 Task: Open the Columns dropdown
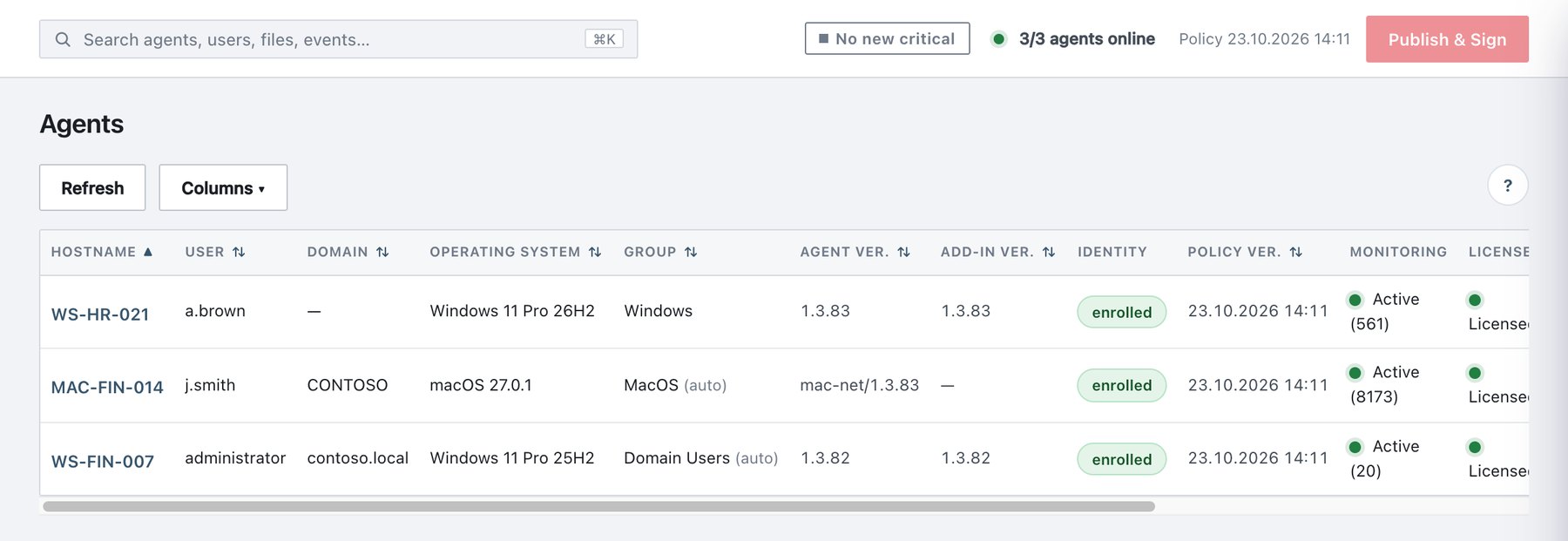pos(223,187)
